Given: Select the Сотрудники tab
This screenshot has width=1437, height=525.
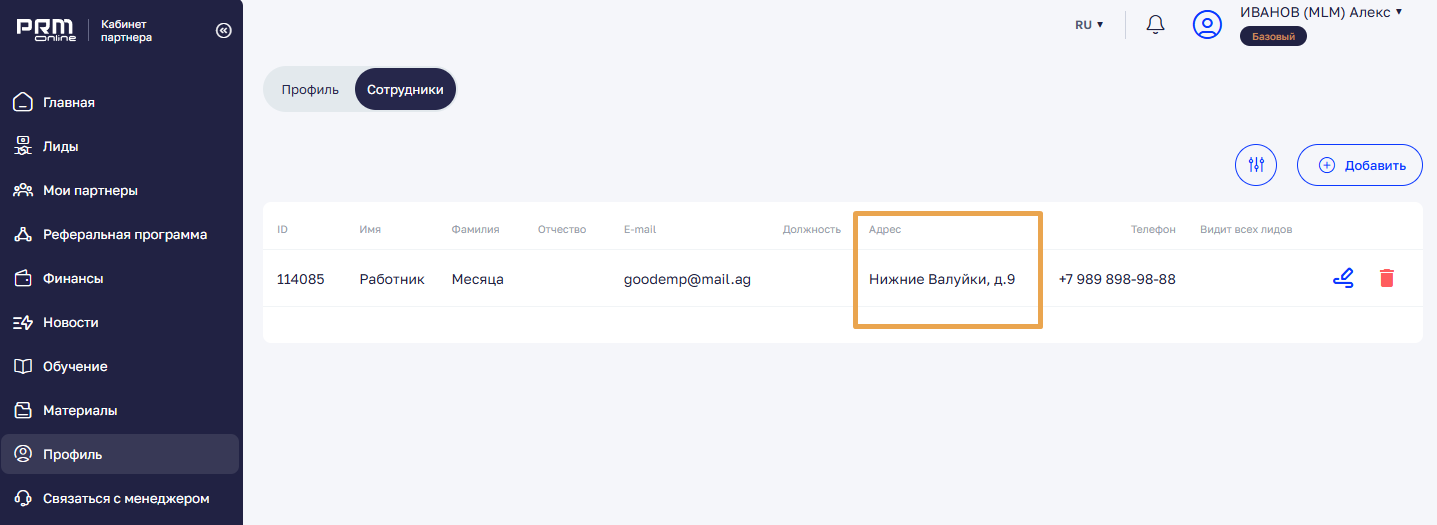Looking at the screenshot, I should (405, 89).
